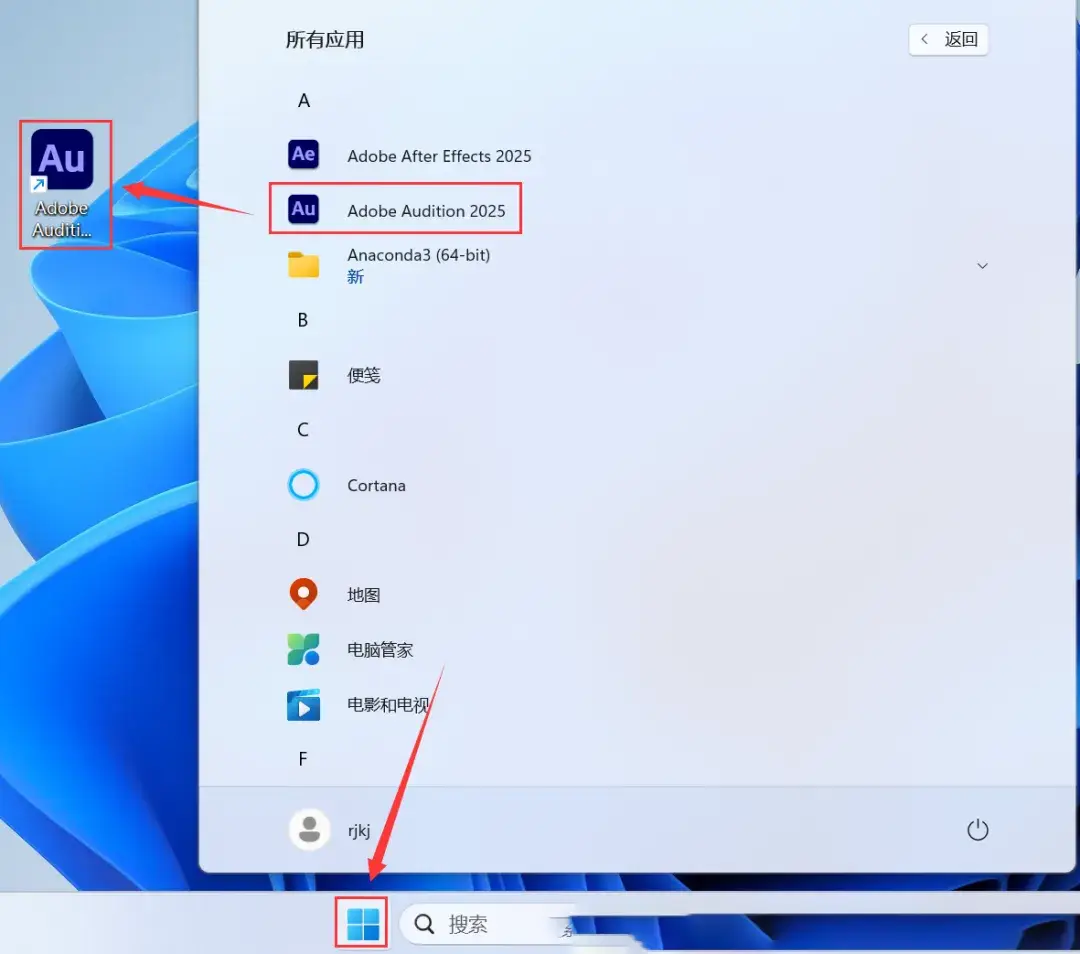The image size is (1080, 954).
Task: Jump using the letter C header
Action: [x=303, y=430]
